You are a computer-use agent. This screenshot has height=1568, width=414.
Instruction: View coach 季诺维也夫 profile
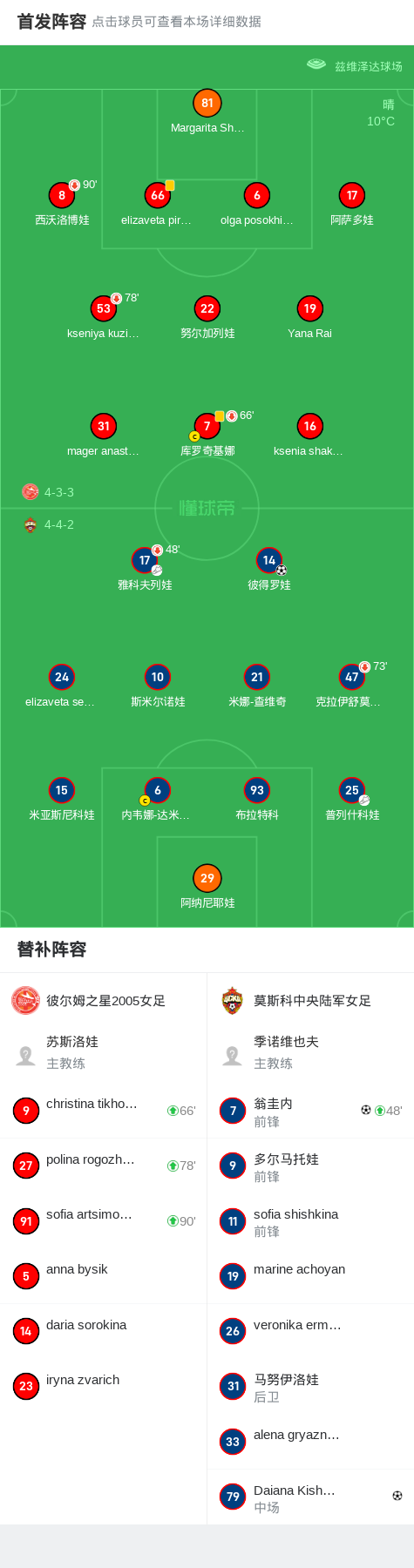(x=310, y=1052)
